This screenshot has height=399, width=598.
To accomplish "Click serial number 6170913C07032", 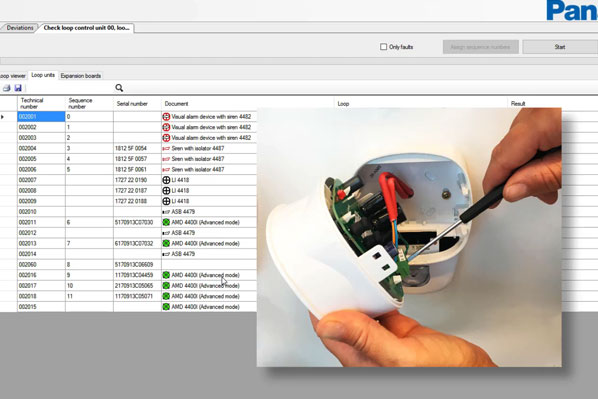I will coord(134,243).
